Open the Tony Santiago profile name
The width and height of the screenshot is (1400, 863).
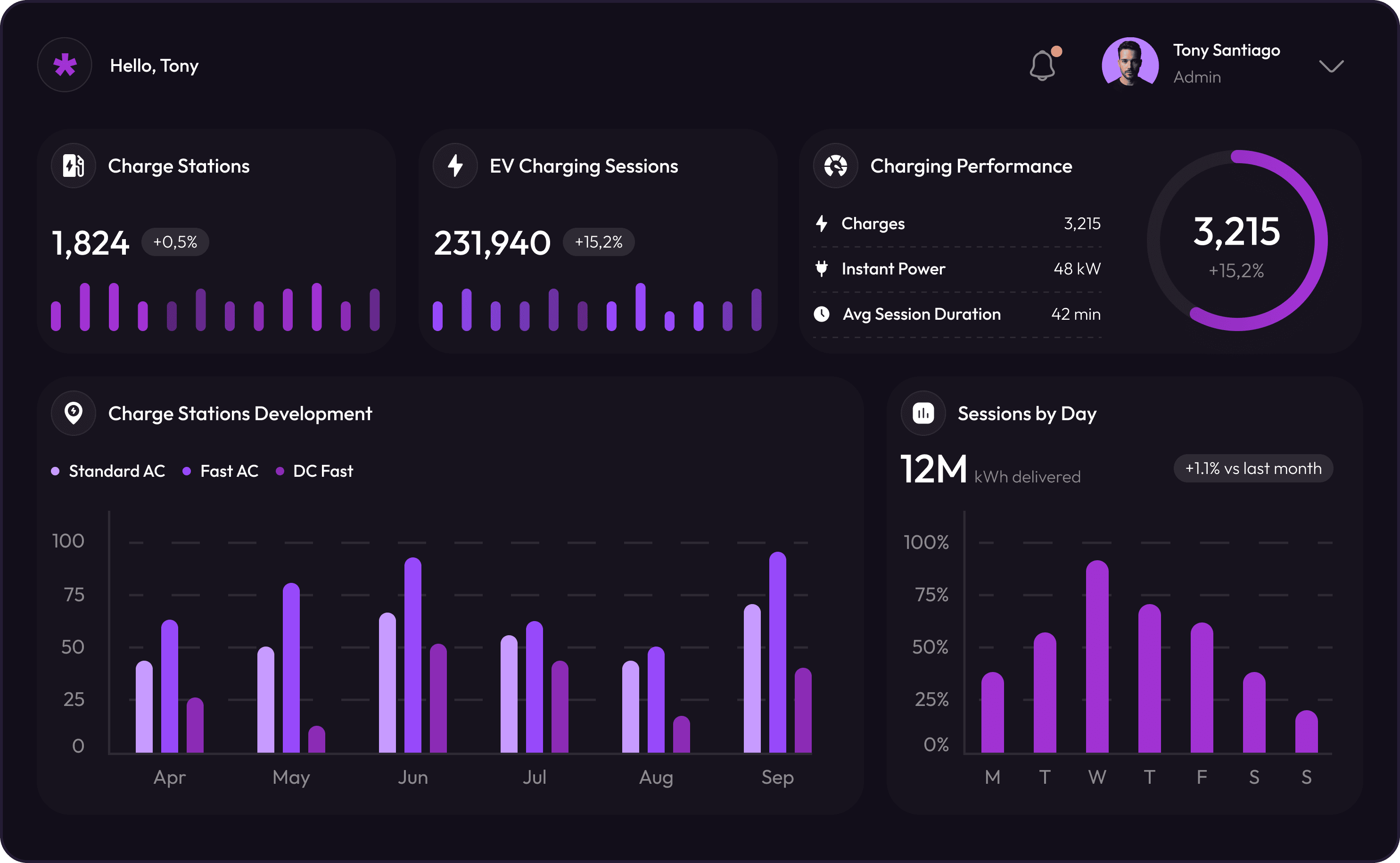(1226, 50)
